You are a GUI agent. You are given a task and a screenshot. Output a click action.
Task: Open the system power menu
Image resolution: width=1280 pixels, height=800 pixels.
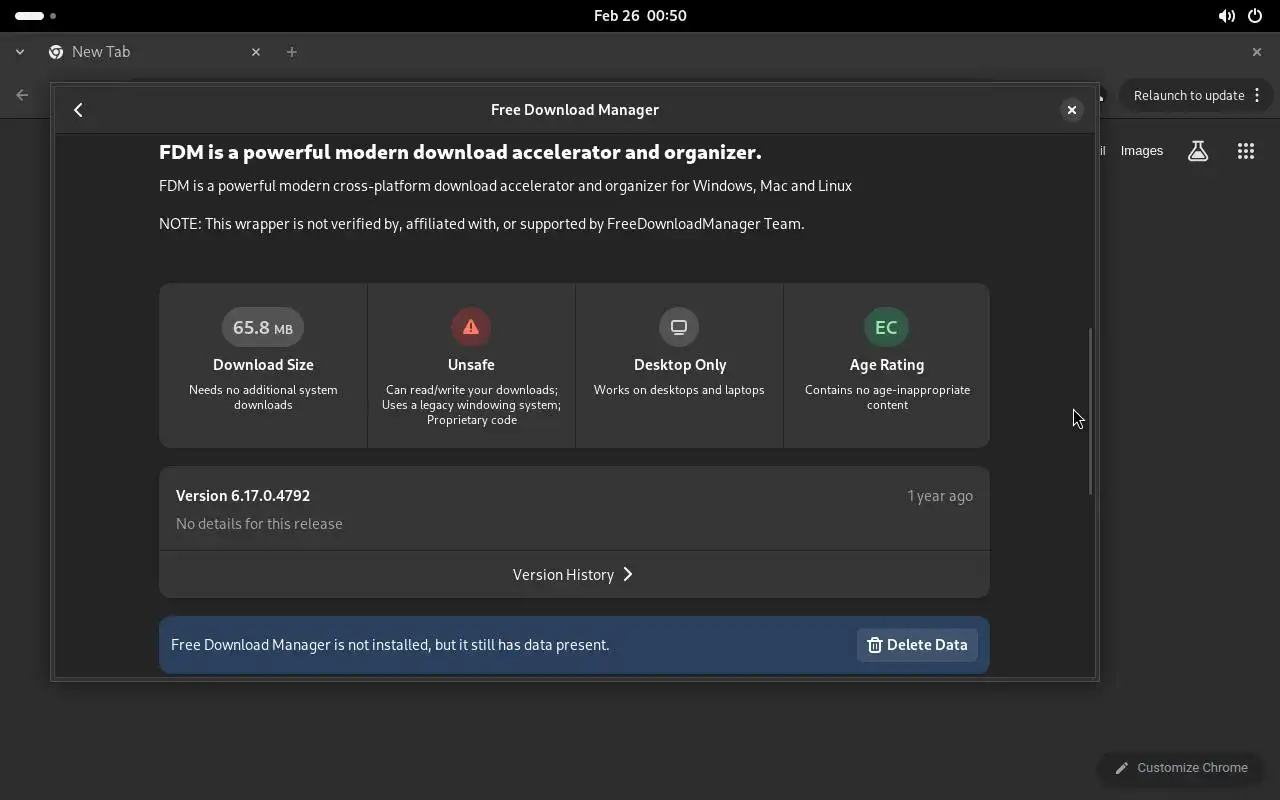pos(1255,16)
